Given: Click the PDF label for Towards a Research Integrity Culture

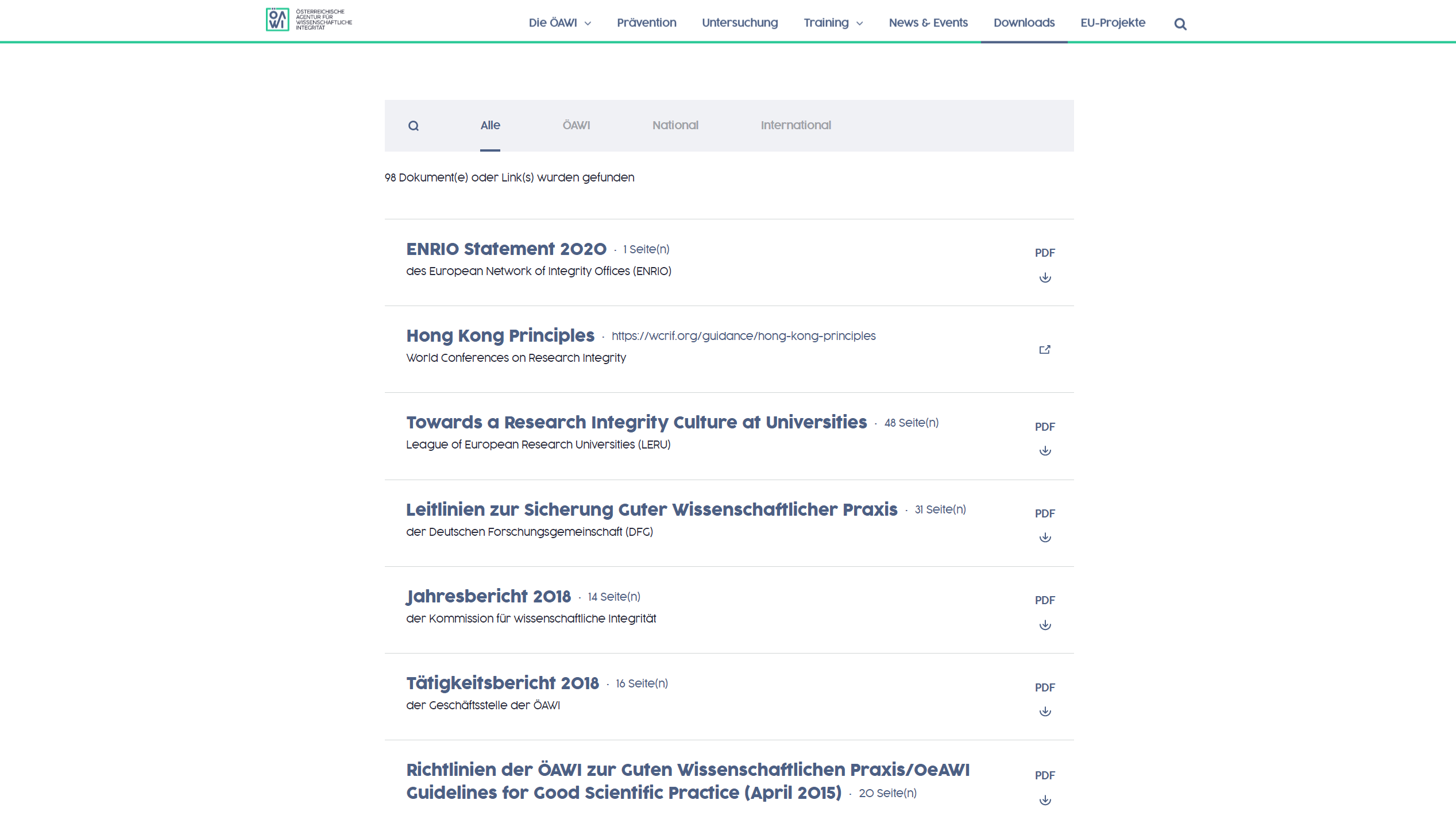Looking at the screenshot, I should [1045, 427].
